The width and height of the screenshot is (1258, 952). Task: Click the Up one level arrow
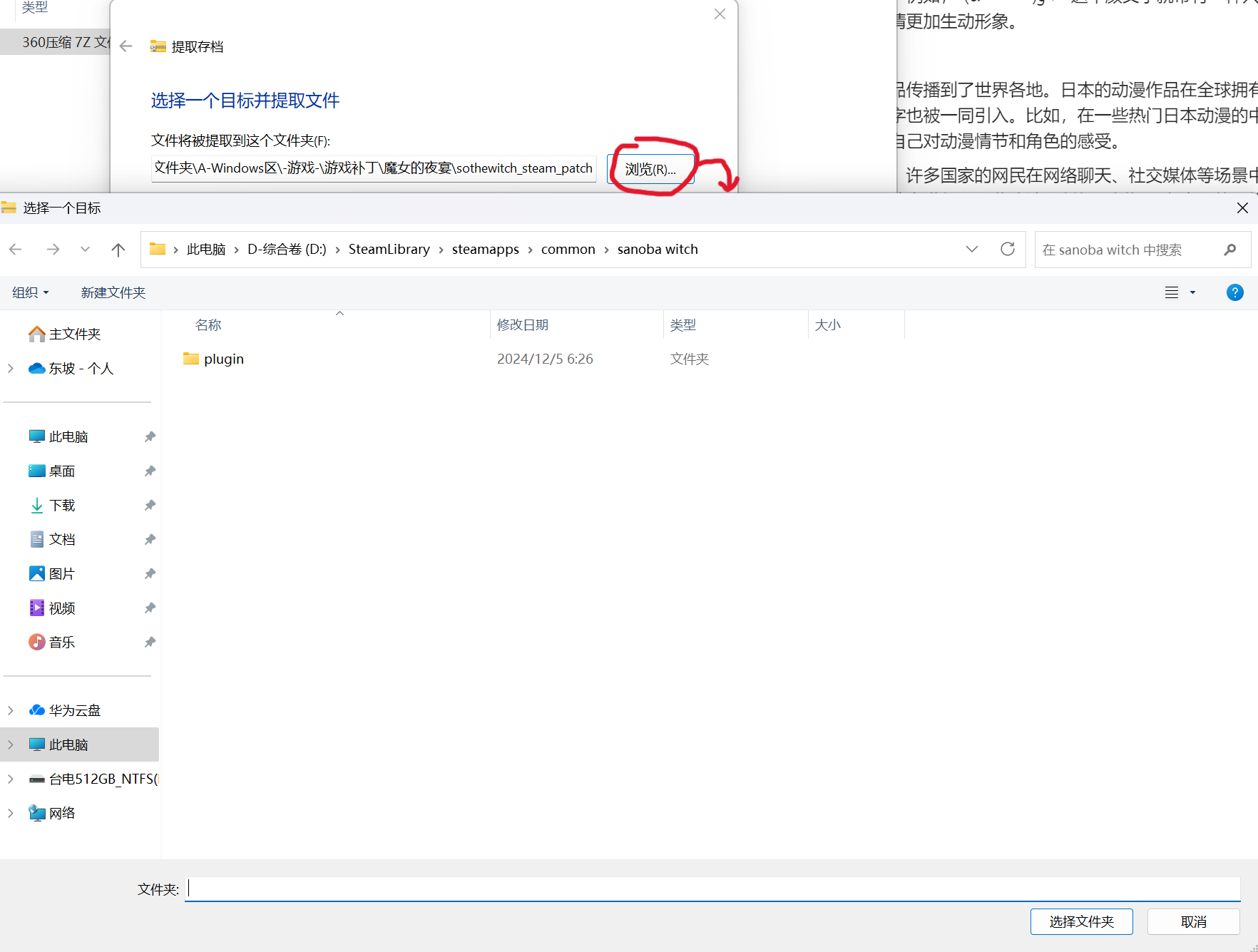(118, 250)
